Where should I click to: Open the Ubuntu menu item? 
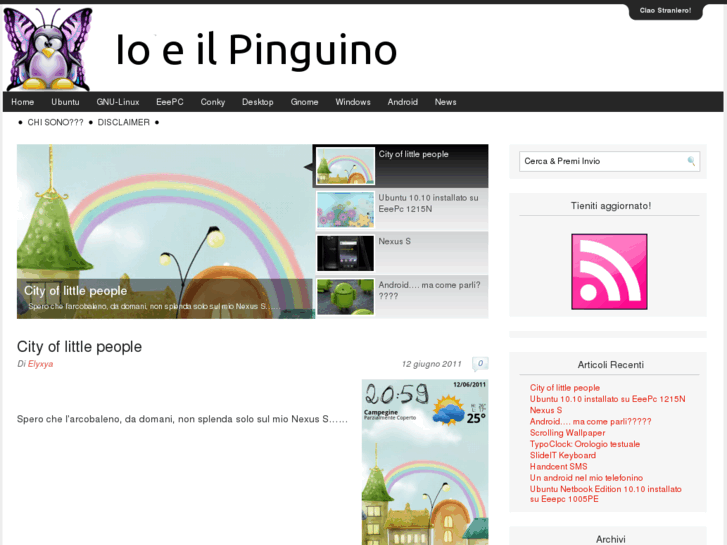click(65, 102)
